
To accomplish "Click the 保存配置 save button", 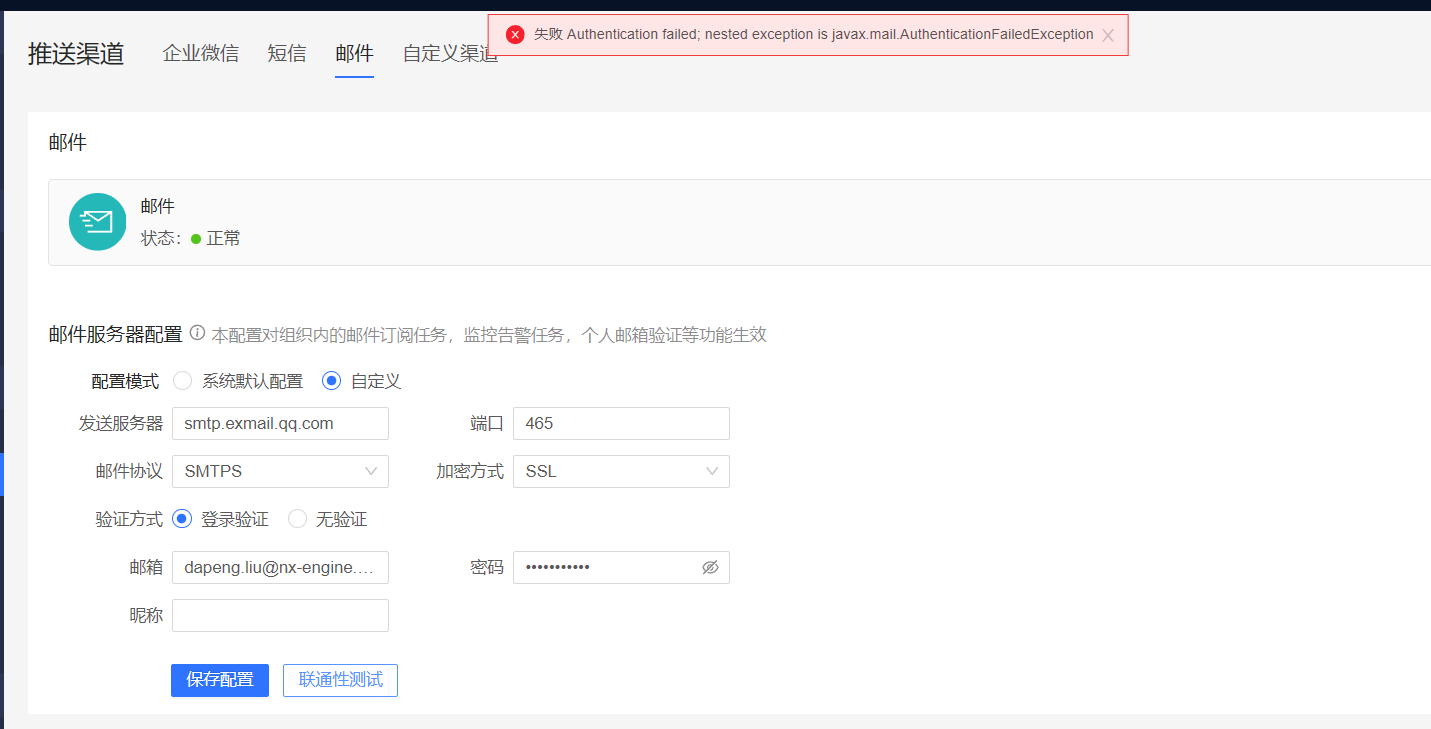I will [219, 680].
